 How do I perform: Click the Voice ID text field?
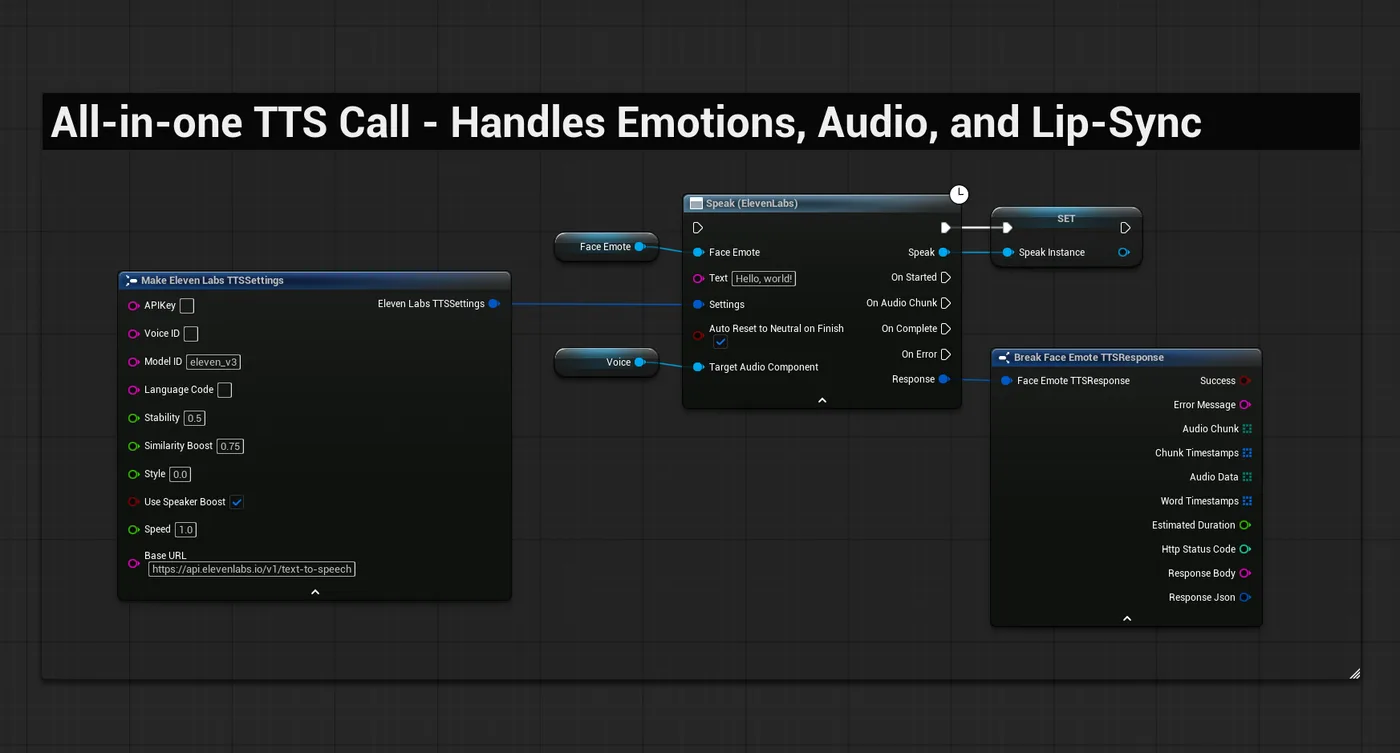191,334
